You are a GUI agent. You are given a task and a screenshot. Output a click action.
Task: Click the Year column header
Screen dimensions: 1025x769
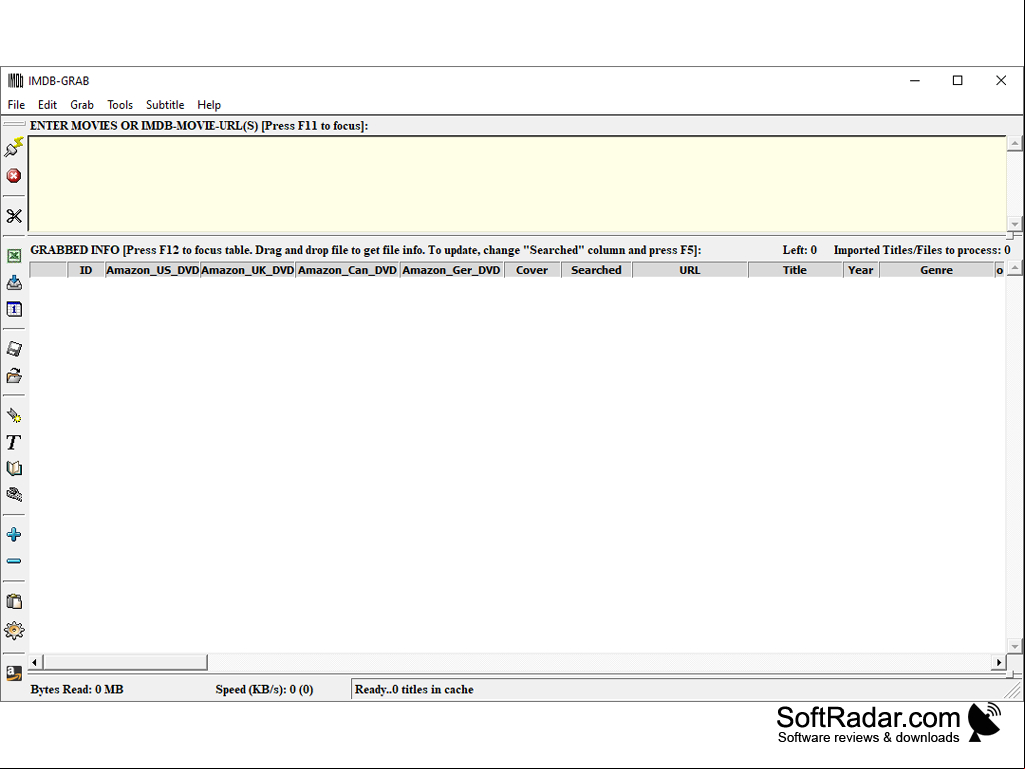click(x=860, y=270)
